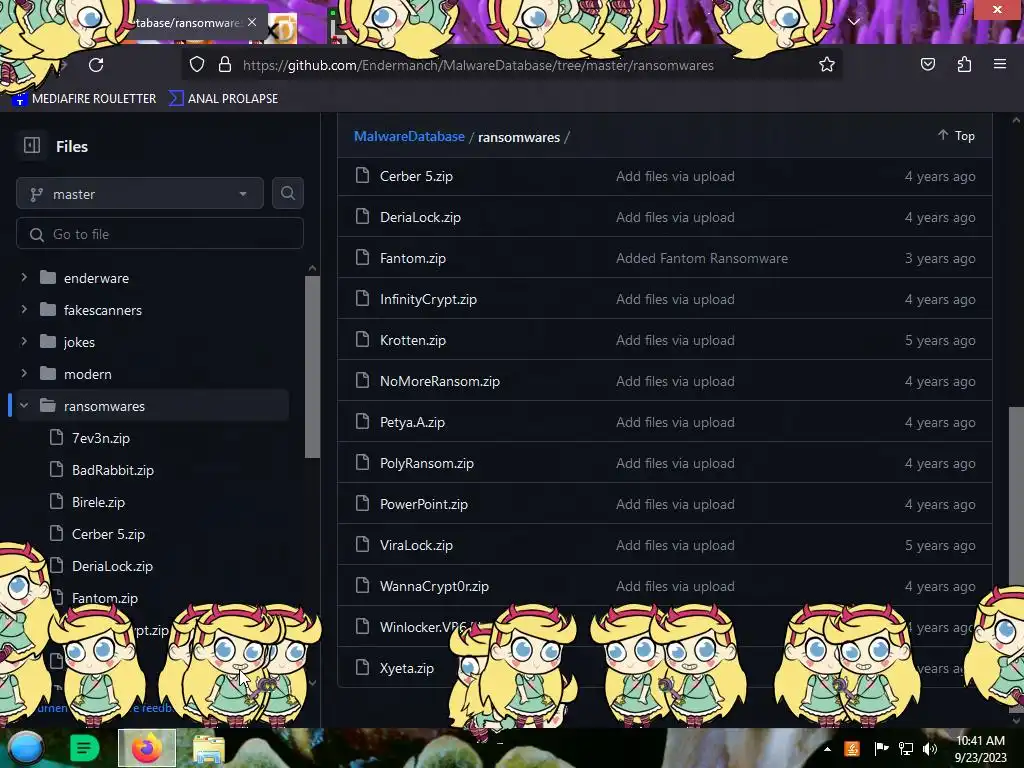Select the fakescanners folder in the tree
This screenshot has width=1024, height=768.
[103, 310]
